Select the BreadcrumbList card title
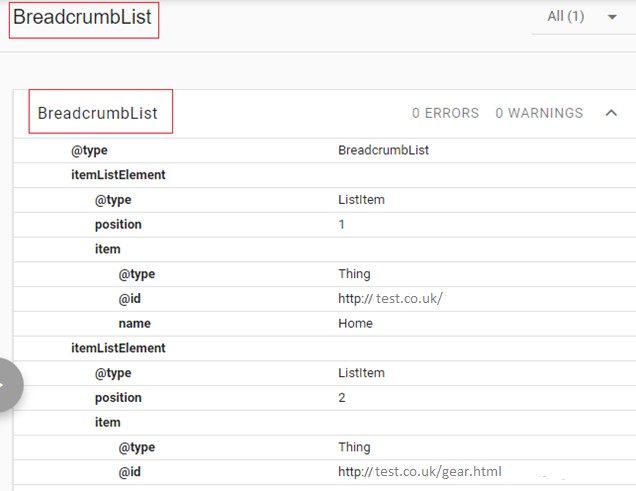 click(x=98, y=113)
